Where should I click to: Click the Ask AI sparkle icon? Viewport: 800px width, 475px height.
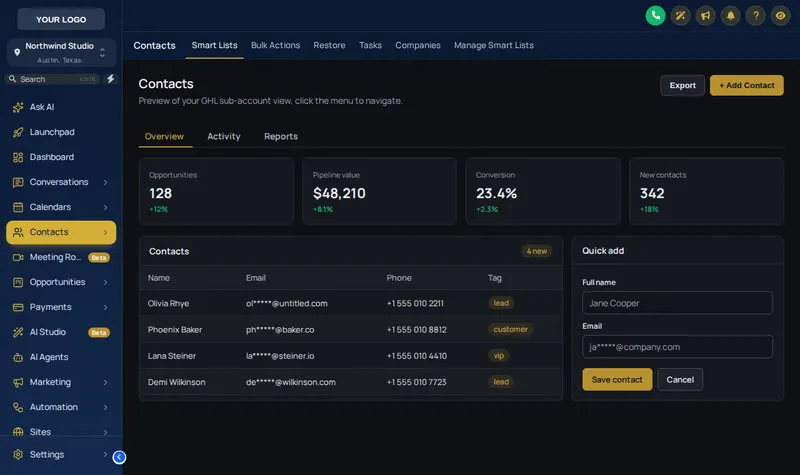point(18,107)
